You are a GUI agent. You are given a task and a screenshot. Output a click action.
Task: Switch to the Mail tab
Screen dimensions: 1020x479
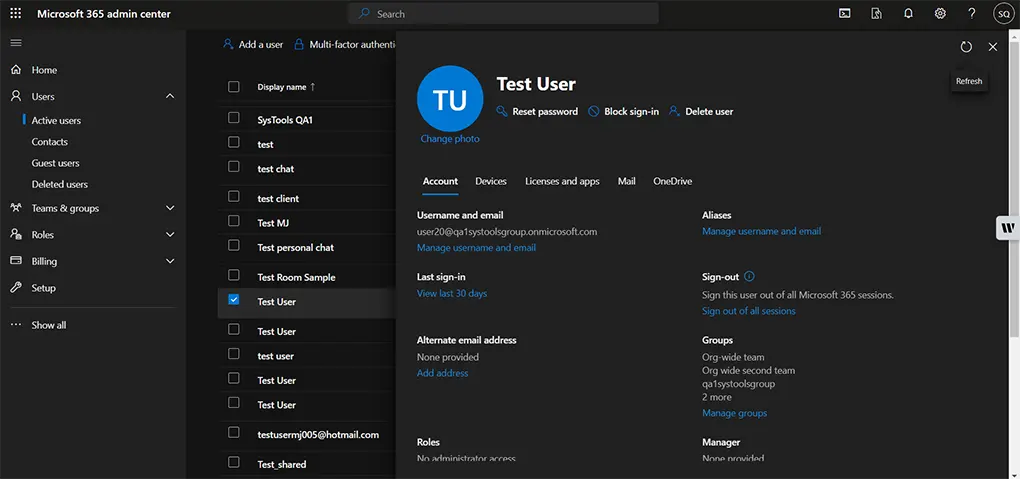click(x=626, y=182)
